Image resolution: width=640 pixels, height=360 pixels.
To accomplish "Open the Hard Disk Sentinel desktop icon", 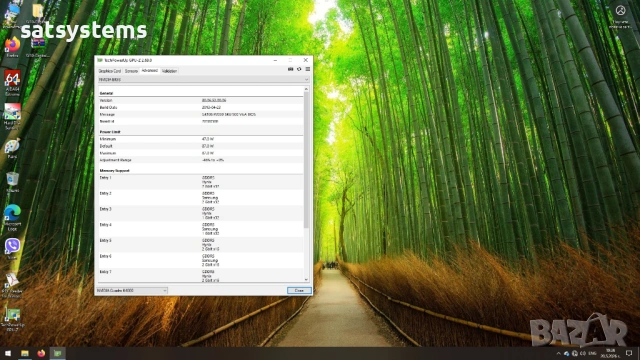I will click(12, 116).
